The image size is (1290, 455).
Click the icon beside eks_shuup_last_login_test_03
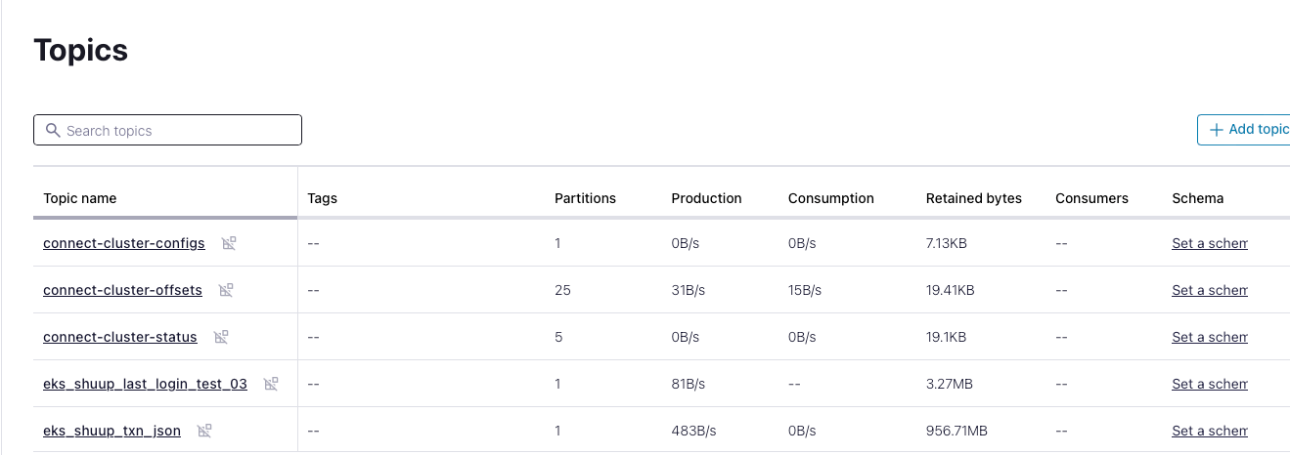271,384
